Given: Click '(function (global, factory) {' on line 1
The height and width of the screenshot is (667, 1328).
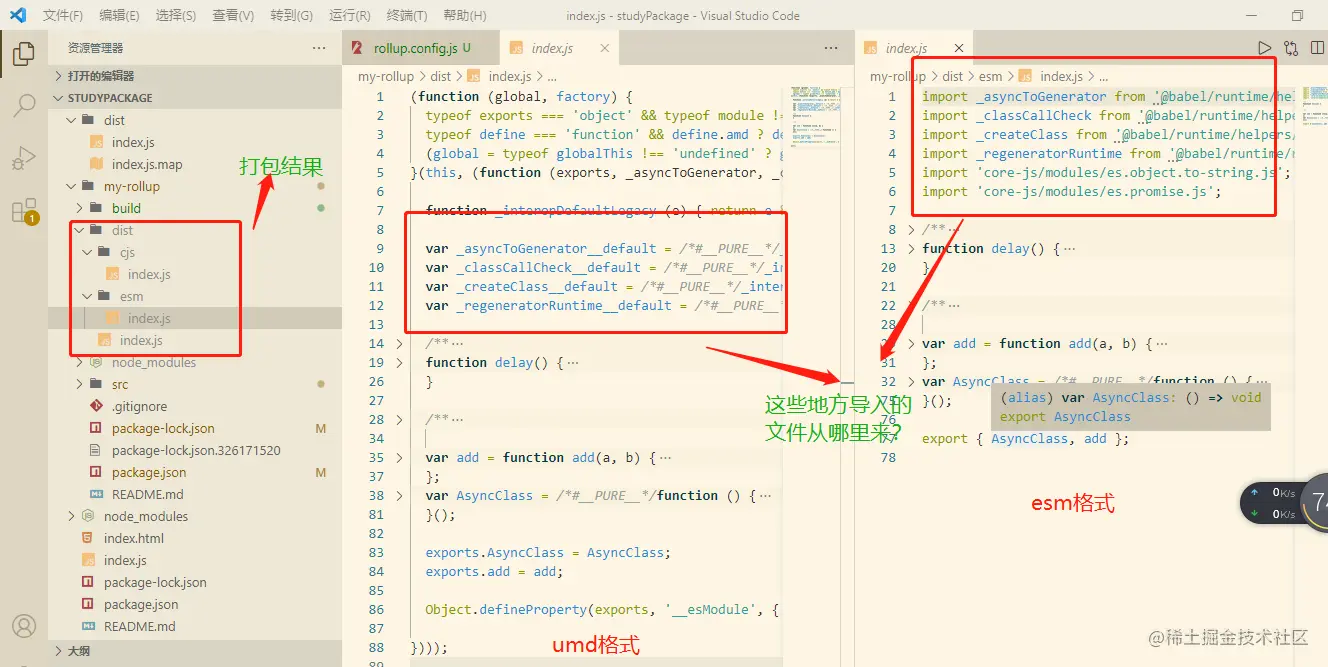Looking at the screenshot, I should (x=522, y=97).
